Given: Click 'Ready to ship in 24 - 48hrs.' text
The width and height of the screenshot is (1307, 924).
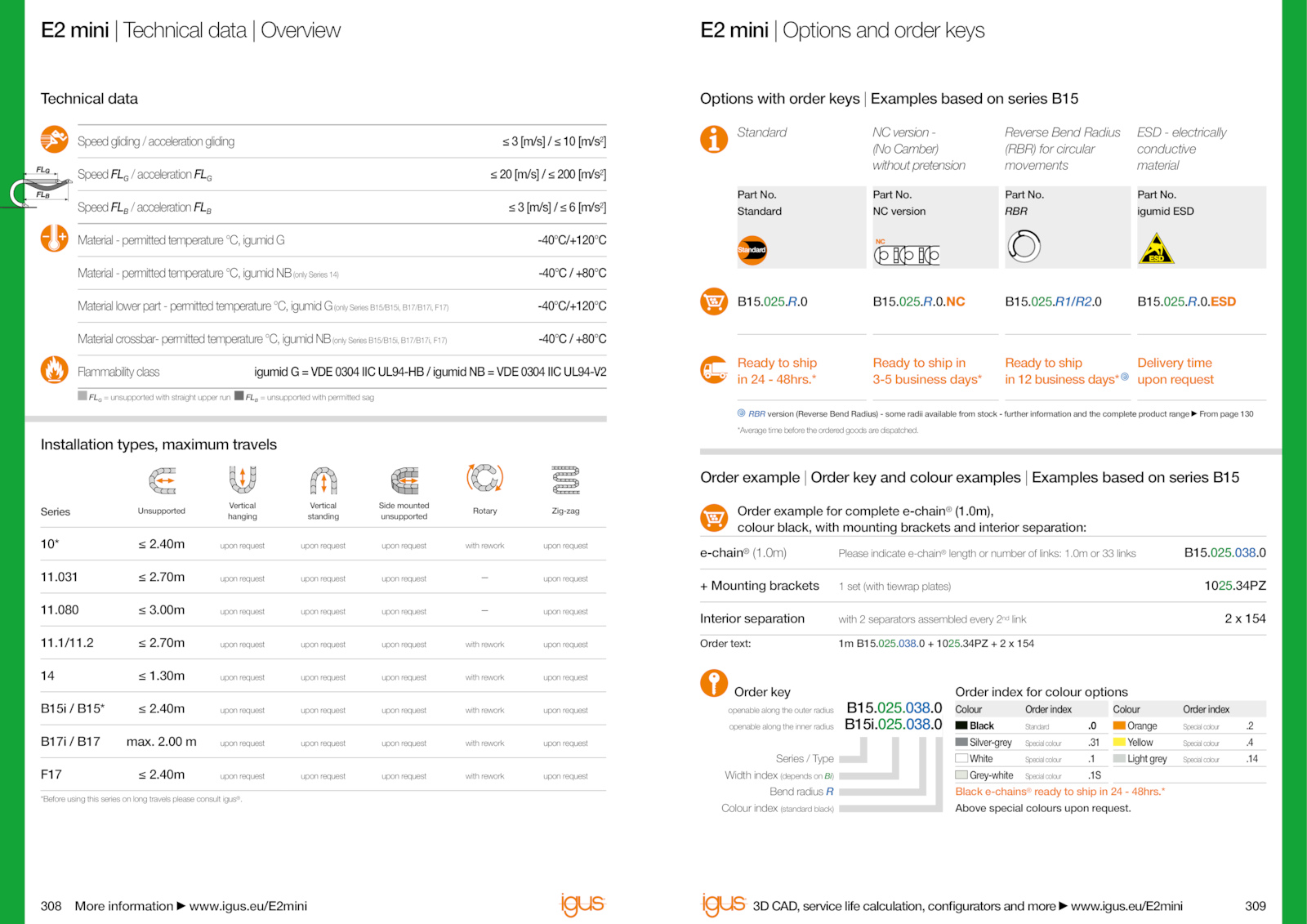Looking at the screenshot, I should pyautogui.click(x=777, y=371).
